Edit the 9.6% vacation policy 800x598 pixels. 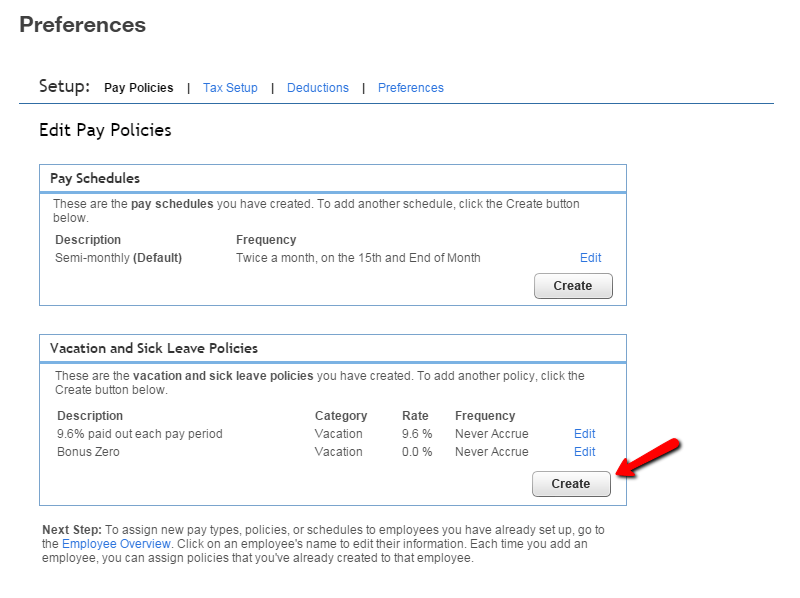pyautogui.click(x=584, y=434)
